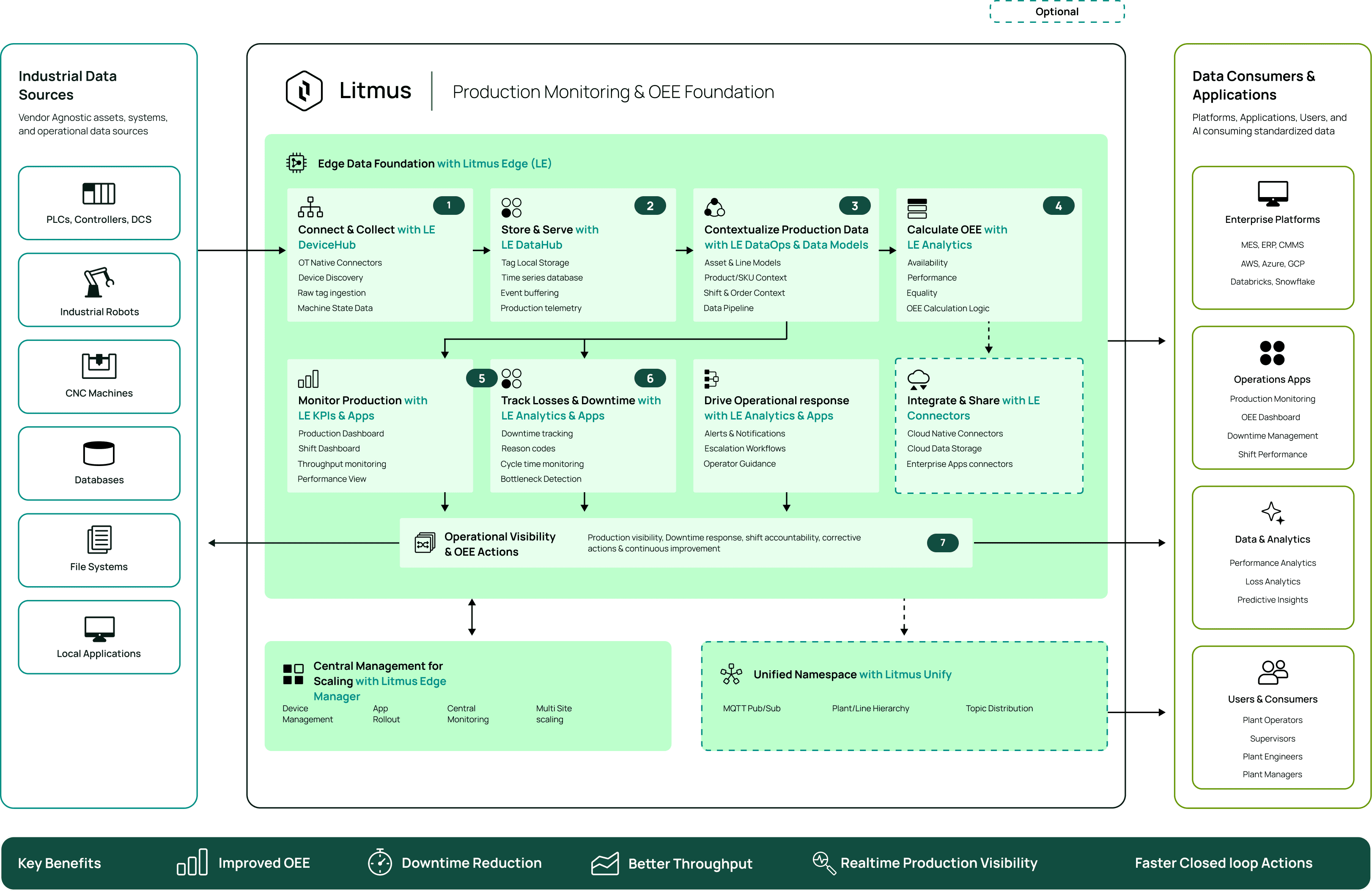Click the Central Management squares icon
The height and width of the screenshot is (891, 1372).
(x=294, y=674)
